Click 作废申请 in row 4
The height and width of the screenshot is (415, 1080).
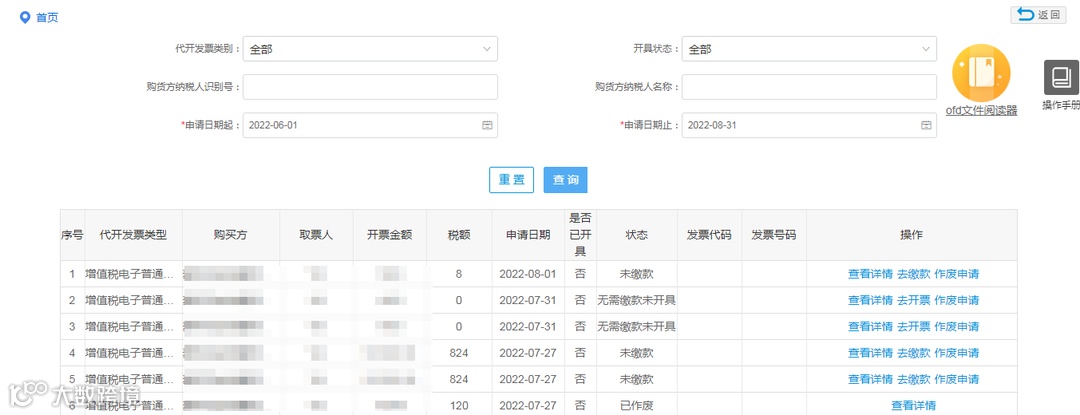957,353
